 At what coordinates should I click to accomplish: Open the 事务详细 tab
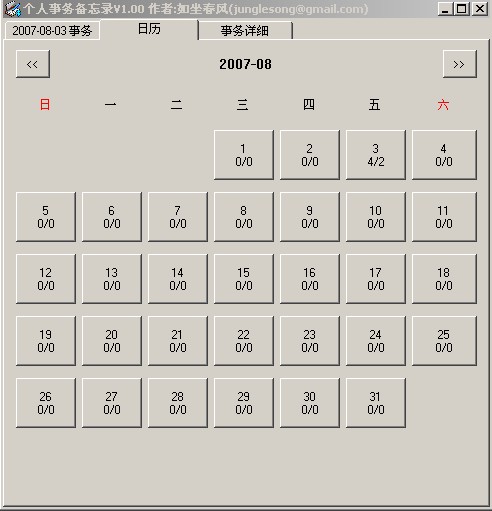[x=245, y=31]
